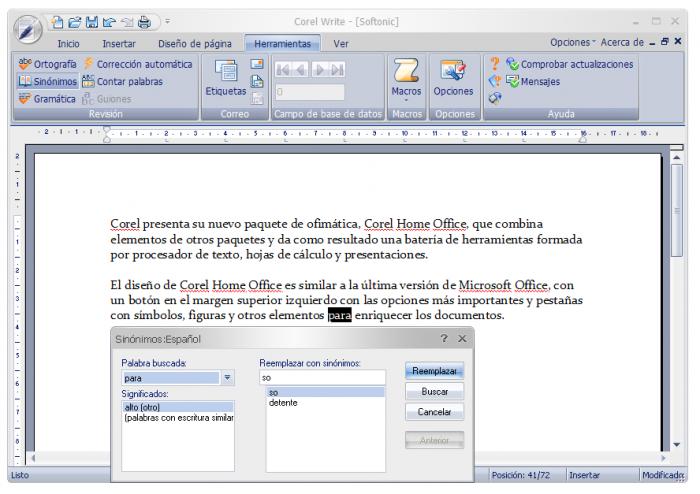Save document with the floppy disk icon
The height and width of the screenshot is (494, 700).
click(x=92, y=22)
